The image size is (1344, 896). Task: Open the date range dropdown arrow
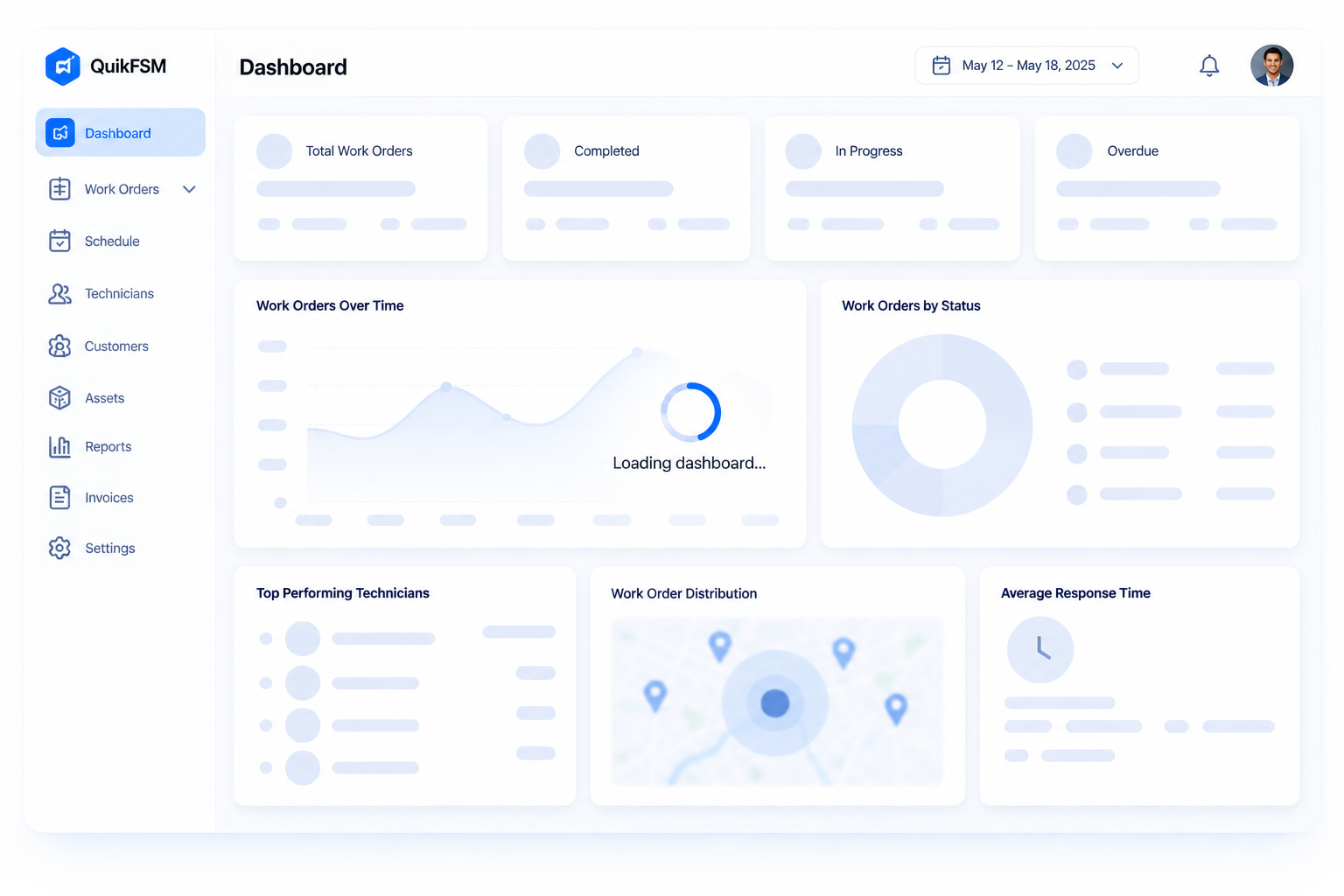click(1117, 66)
